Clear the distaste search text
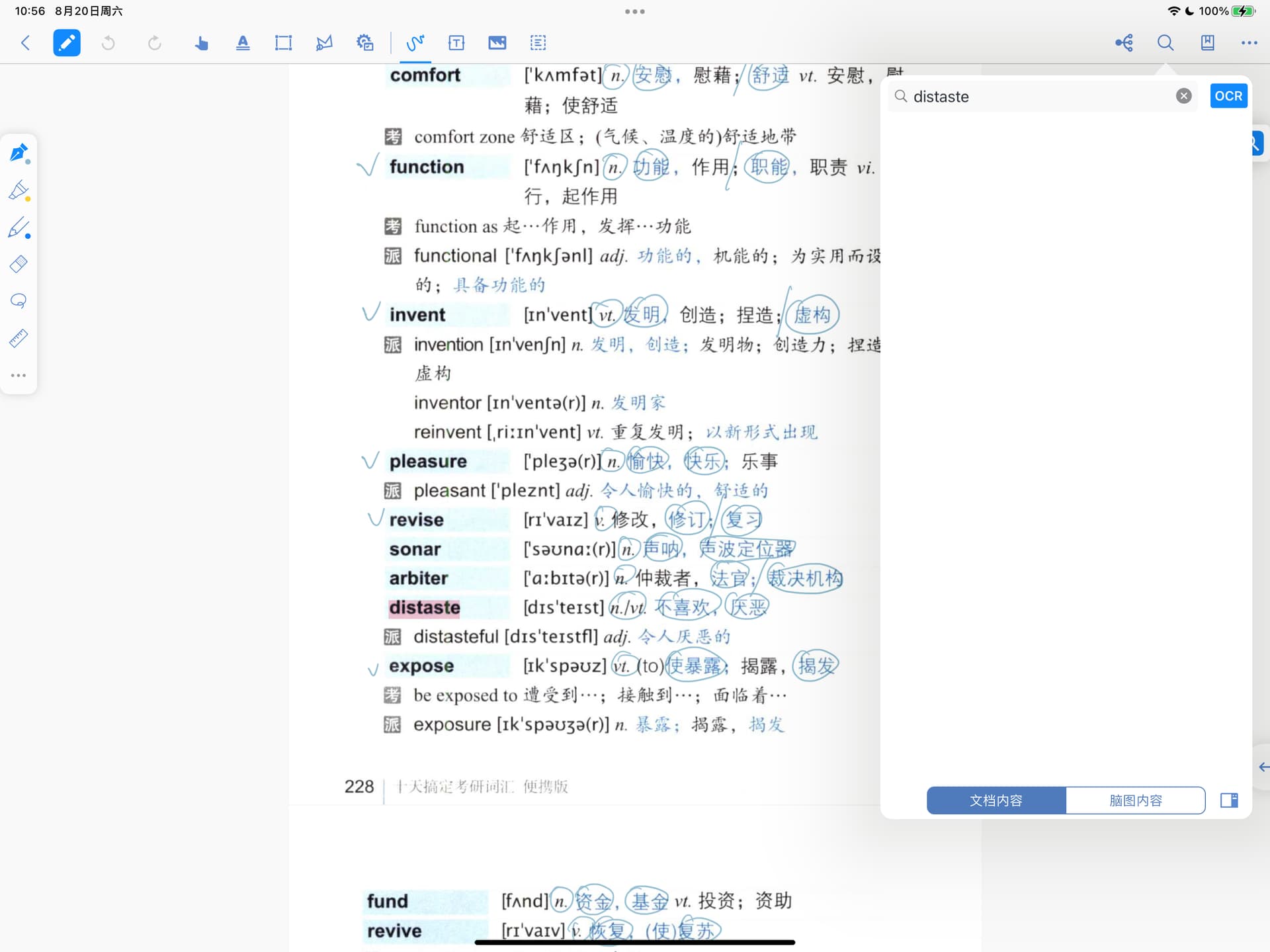Image resolution: width=1270 pixels, height=952 pixels. (1184, 96)
